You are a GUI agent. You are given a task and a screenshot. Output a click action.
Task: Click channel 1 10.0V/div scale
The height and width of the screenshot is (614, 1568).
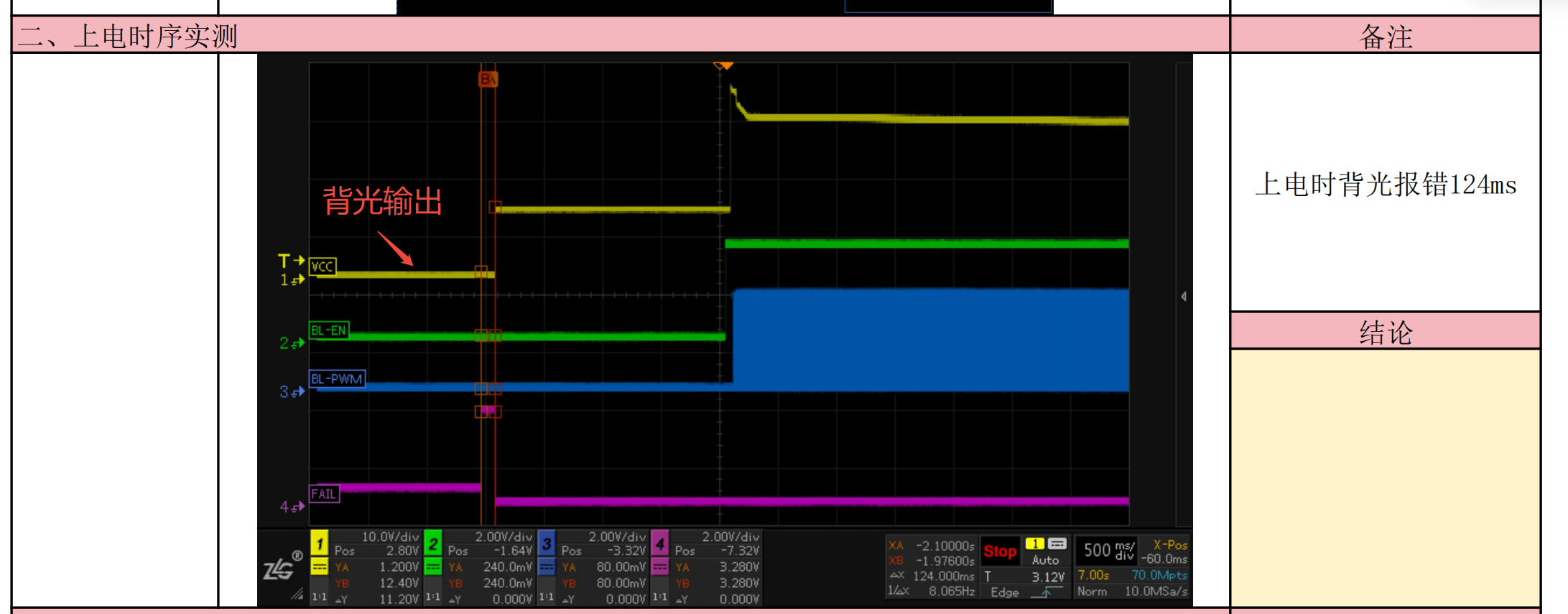[390, 536]
